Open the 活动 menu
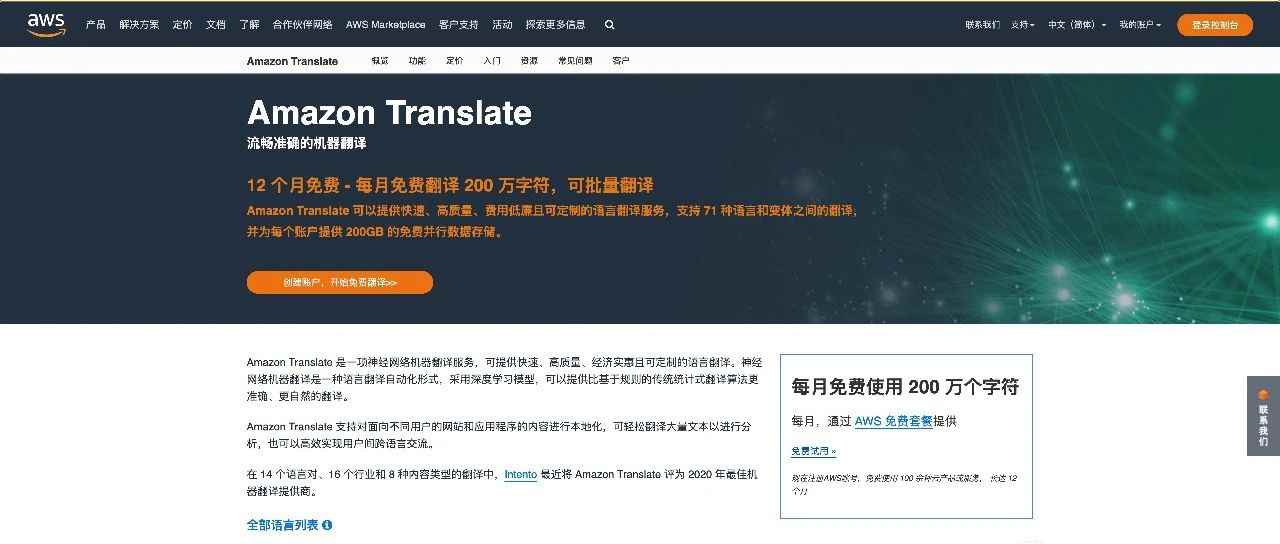The image size is (1280, 544). [502, 25]
